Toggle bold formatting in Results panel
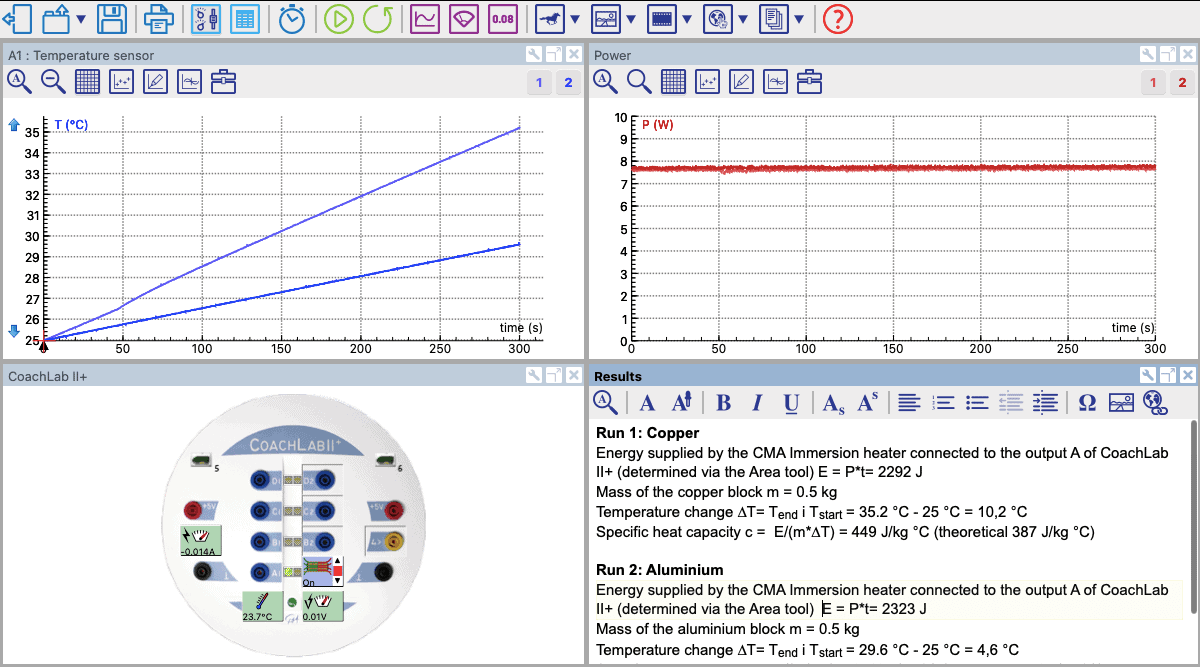The height and width of the screenshot is (667, 1200). point(724,402)
